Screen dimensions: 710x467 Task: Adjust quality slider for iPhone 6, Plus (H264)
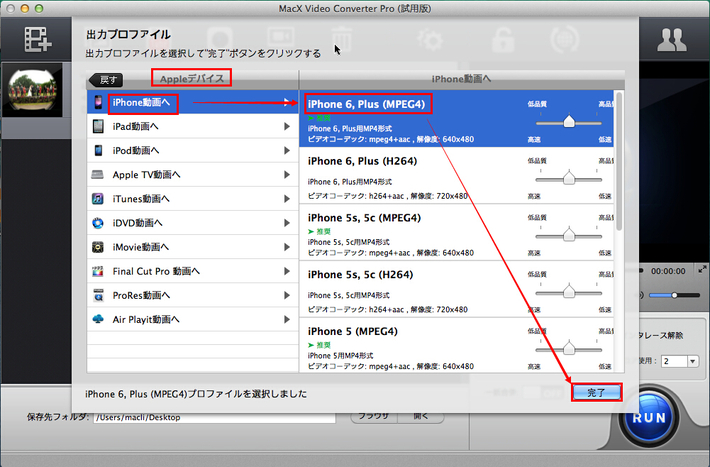pyautogui.click(x=569, y=178)
